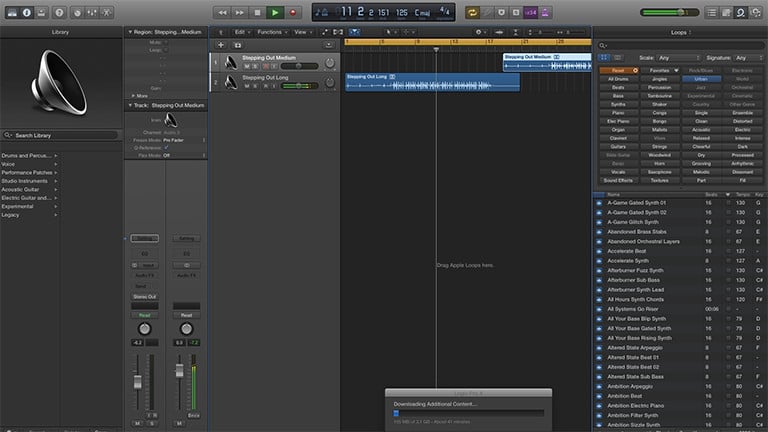This screenshot has width=768, height=432.
Task: Collapse the Track inspector disclosure triangle
Action: (130, 105)
